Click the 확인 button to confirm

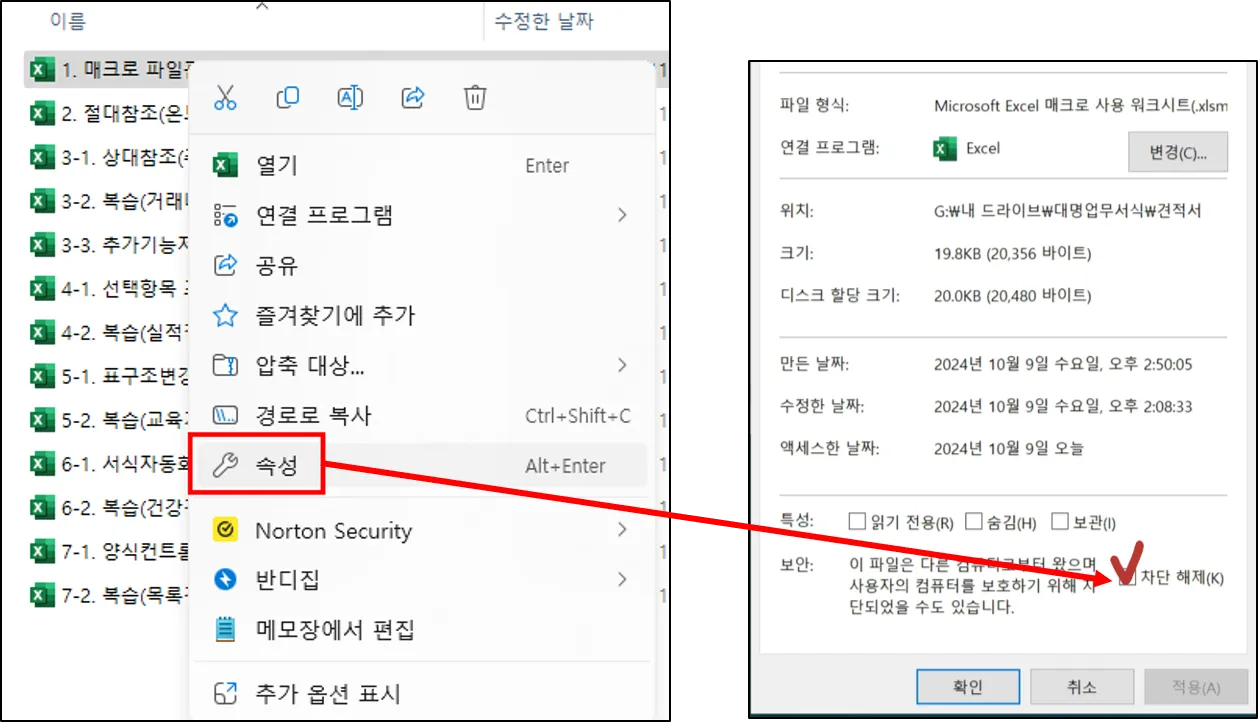(x=967, y=687)
